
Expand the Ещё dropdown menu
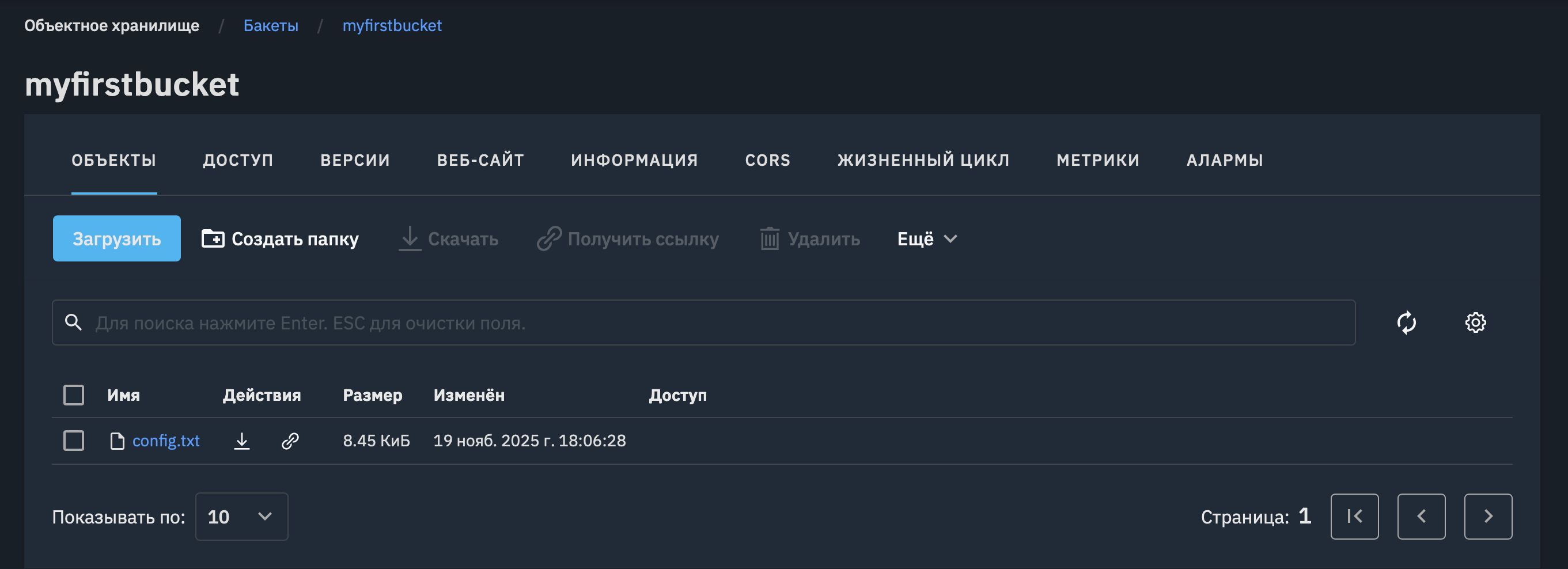[926, 238]
